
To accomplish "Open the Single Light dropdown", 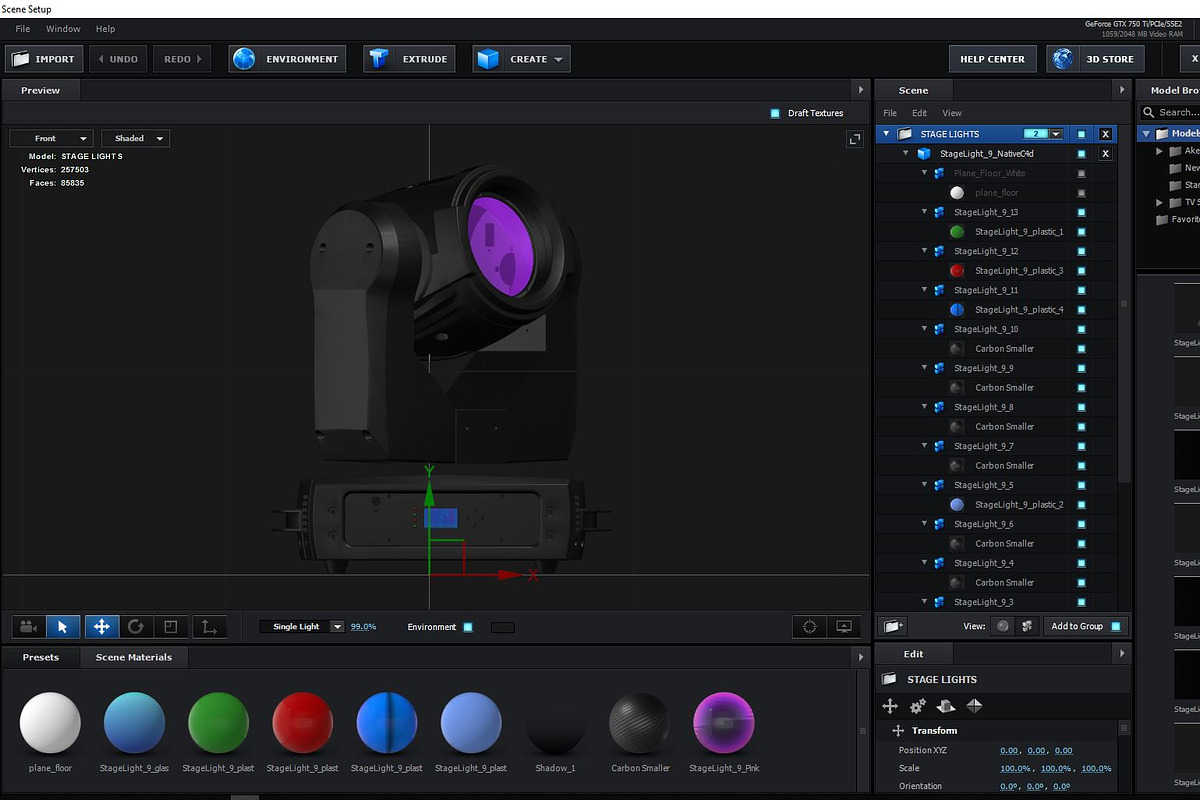I will click(302, 627).
